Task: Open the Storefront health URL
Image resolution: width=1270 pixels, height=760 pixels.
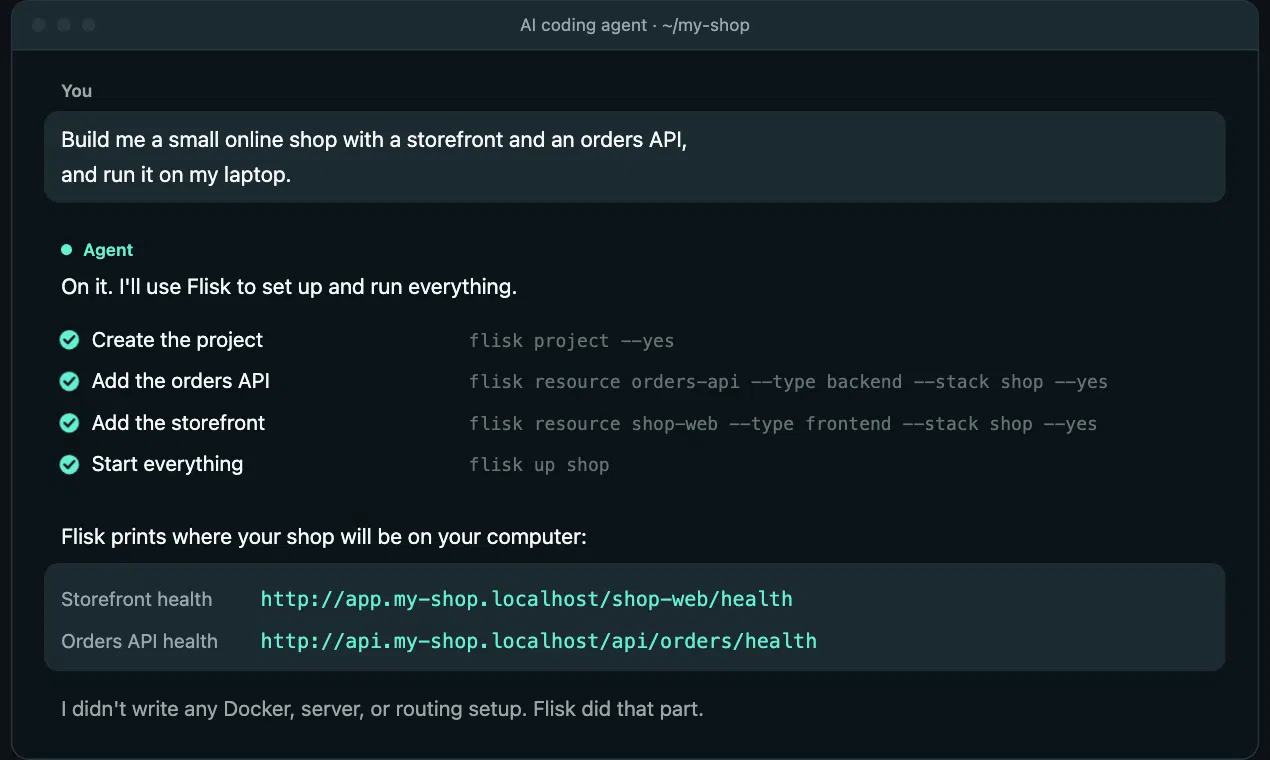Action: pos(526,599)
